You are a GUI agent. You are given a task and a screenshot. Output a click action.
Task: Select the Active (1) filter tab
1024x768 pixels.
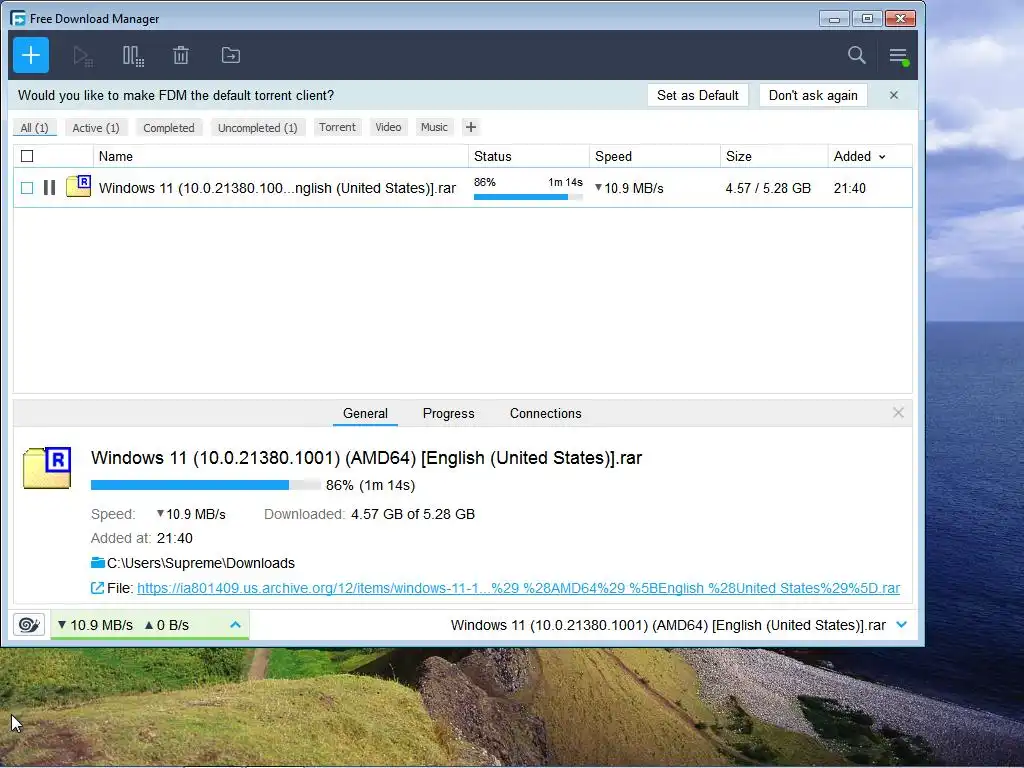[96, 127]
